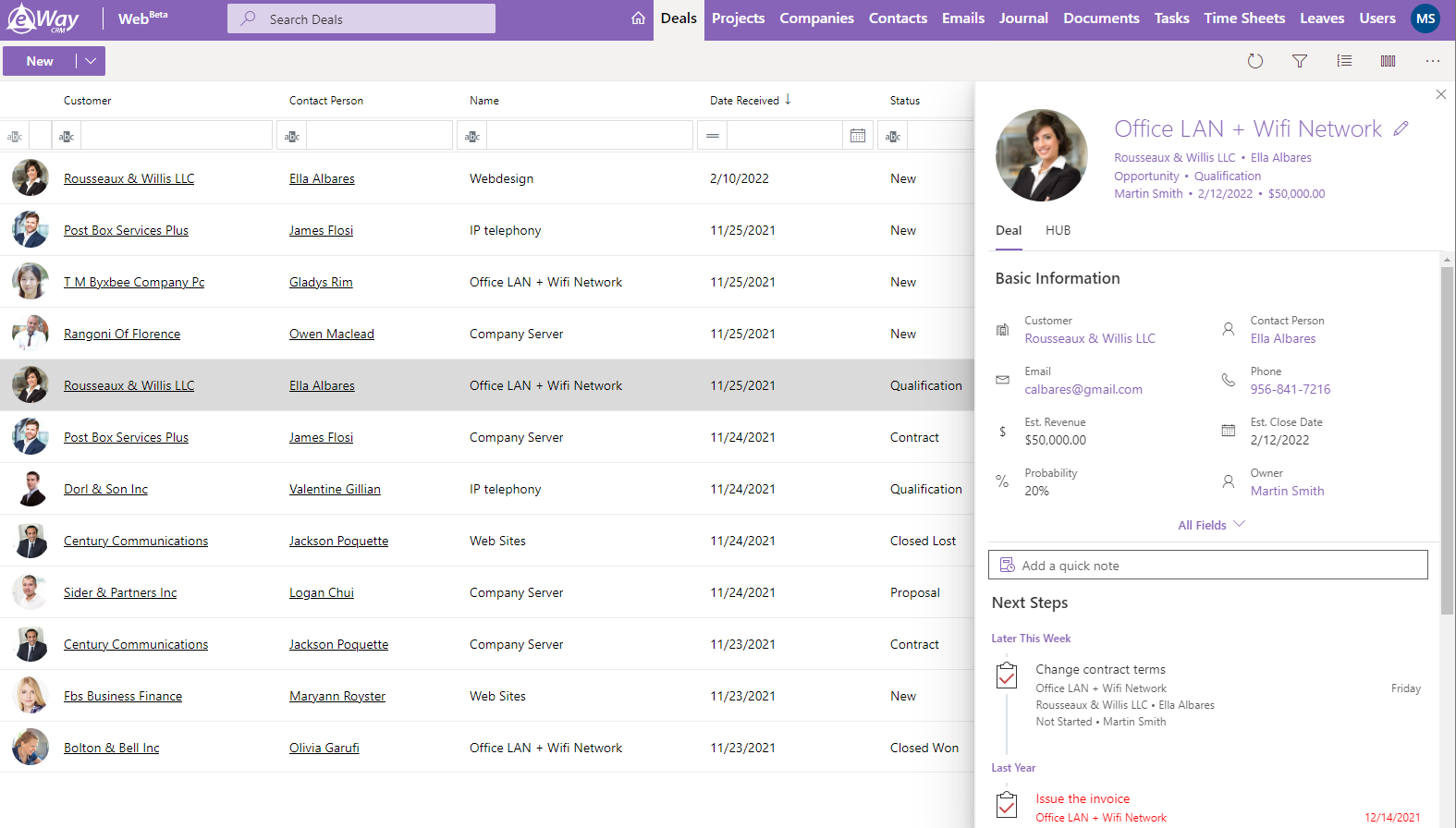1456x828 pixels.
Task: Click the Email envelope icon
Action: tap(1002, 380)
